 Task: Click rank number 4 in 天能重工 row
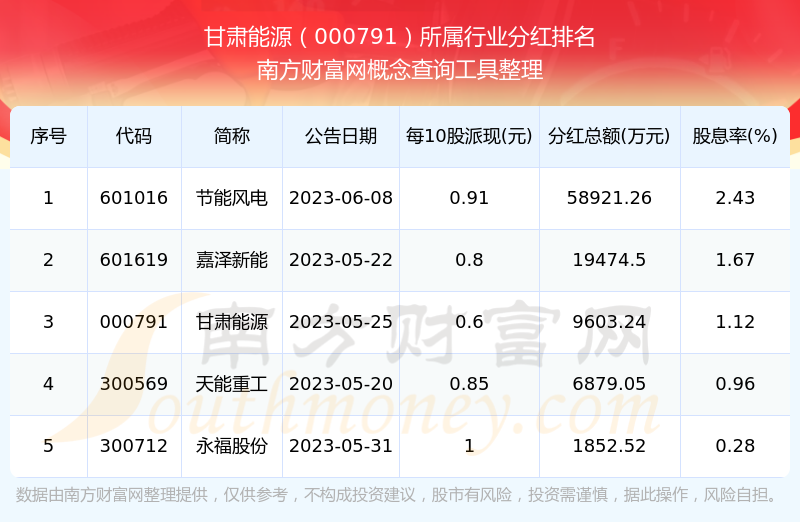[48, 384]
